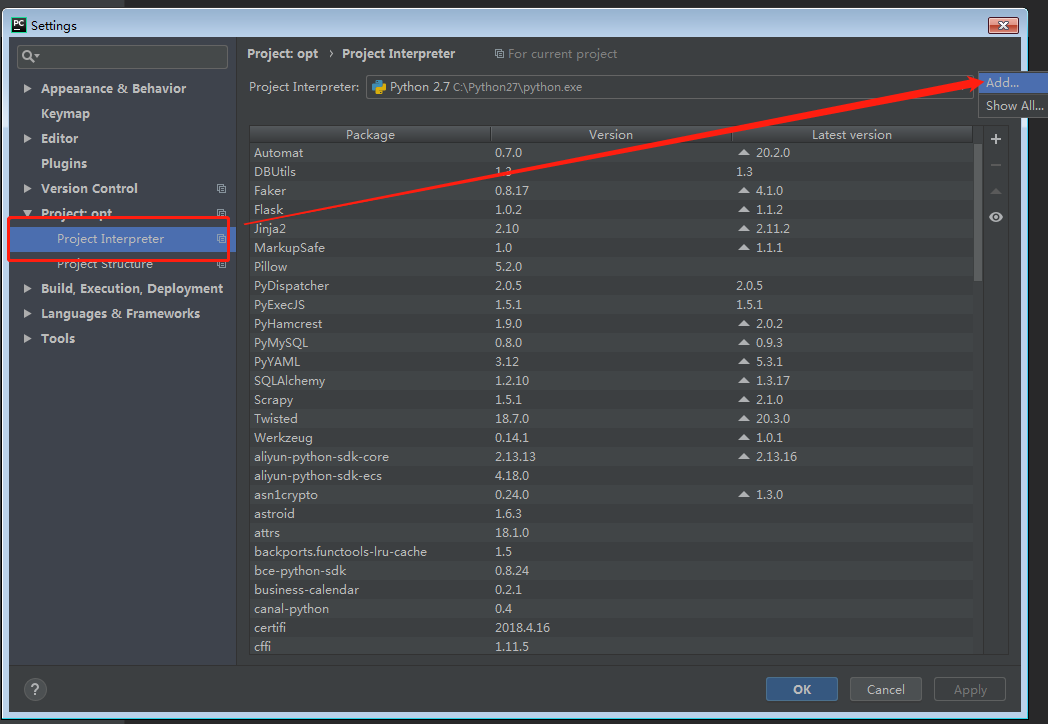Confirm settings with the OK button
Screen dimensions: 1048x724
[x=801, y=689]
